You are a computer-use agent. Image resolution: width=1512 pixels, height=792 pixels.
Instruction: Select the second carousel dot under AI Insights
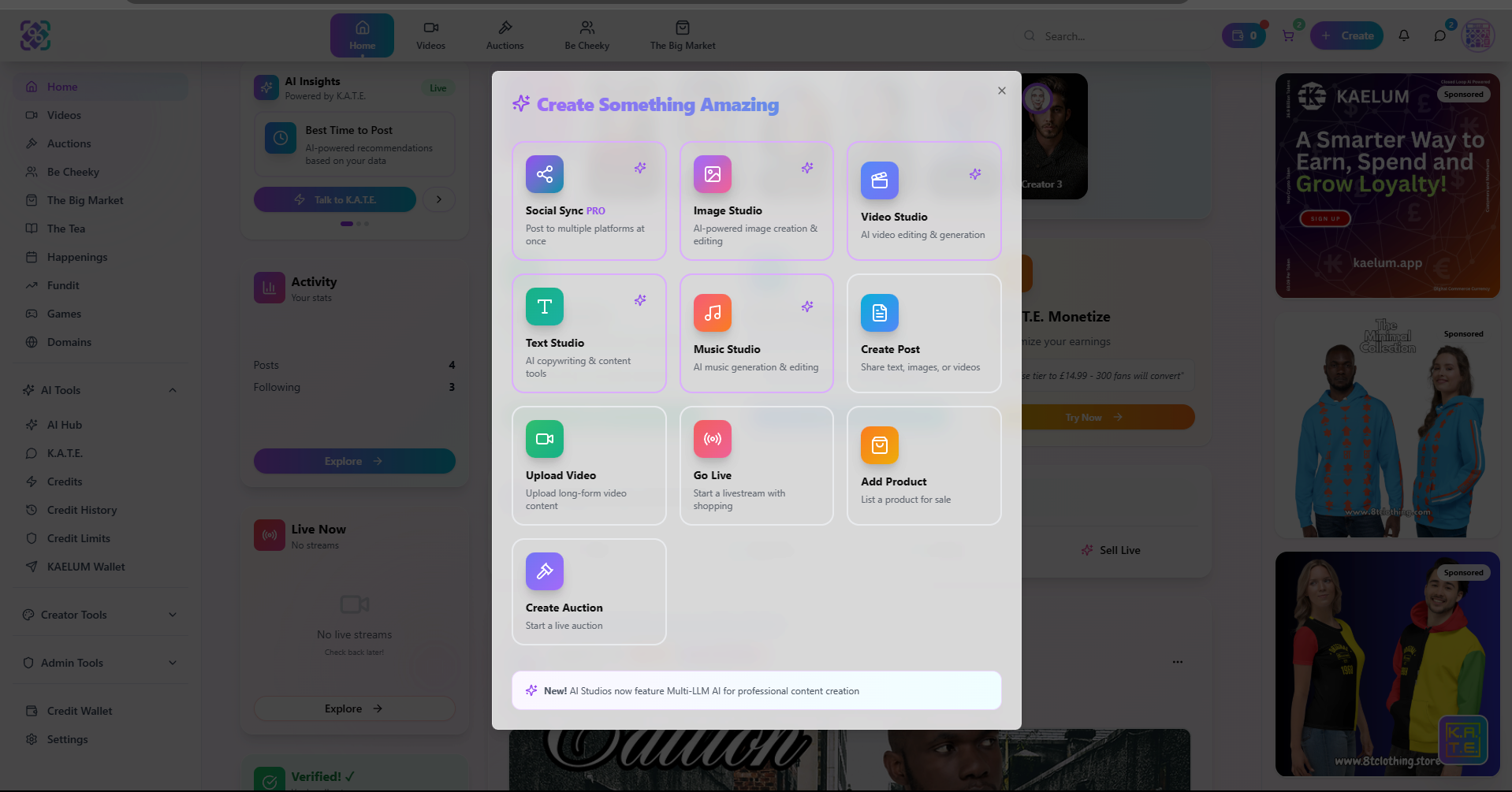pos(357,224)
